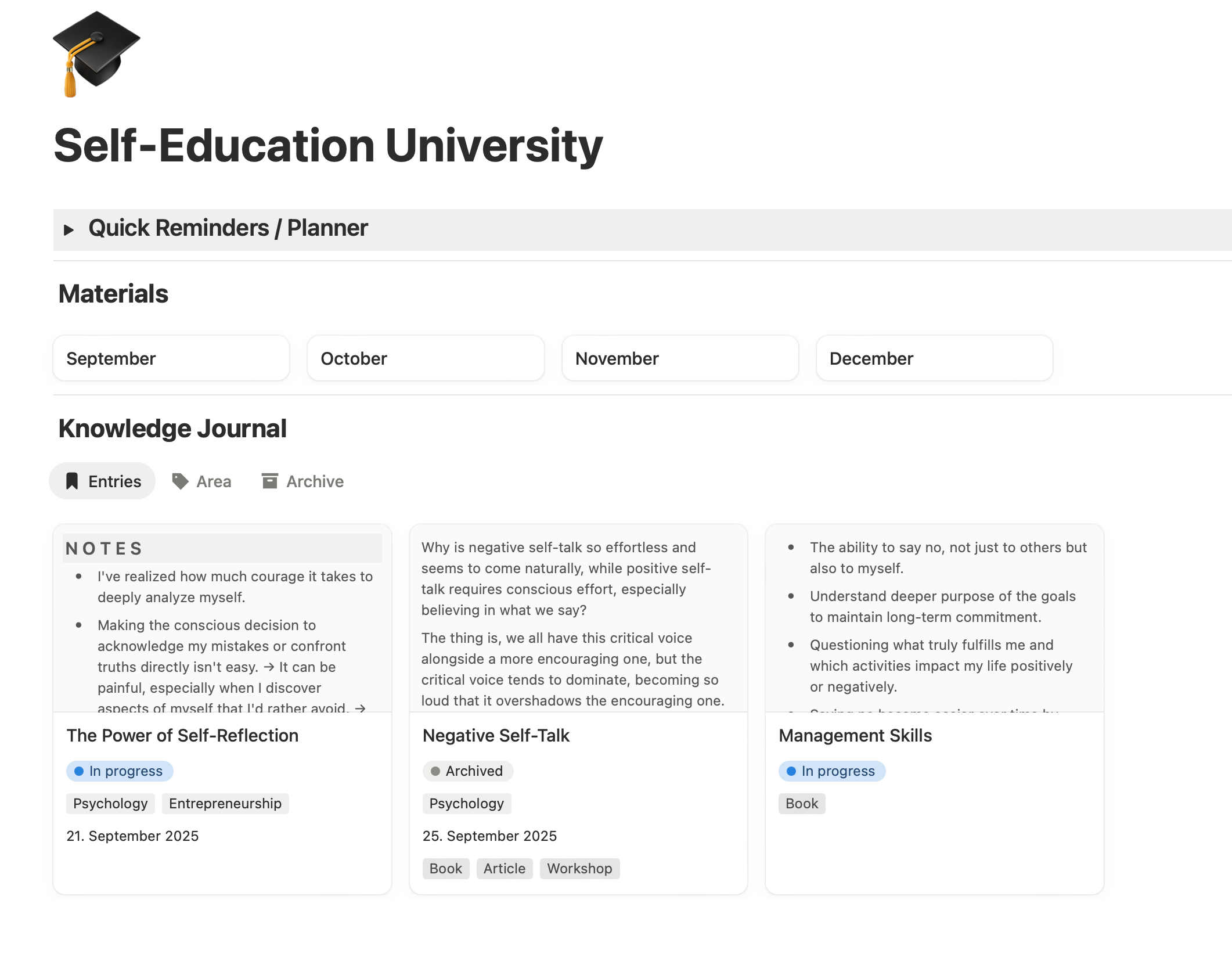Click the Article tag chip
The height and width of the screenshot is (957, 1232).
(x=504, y=869)
